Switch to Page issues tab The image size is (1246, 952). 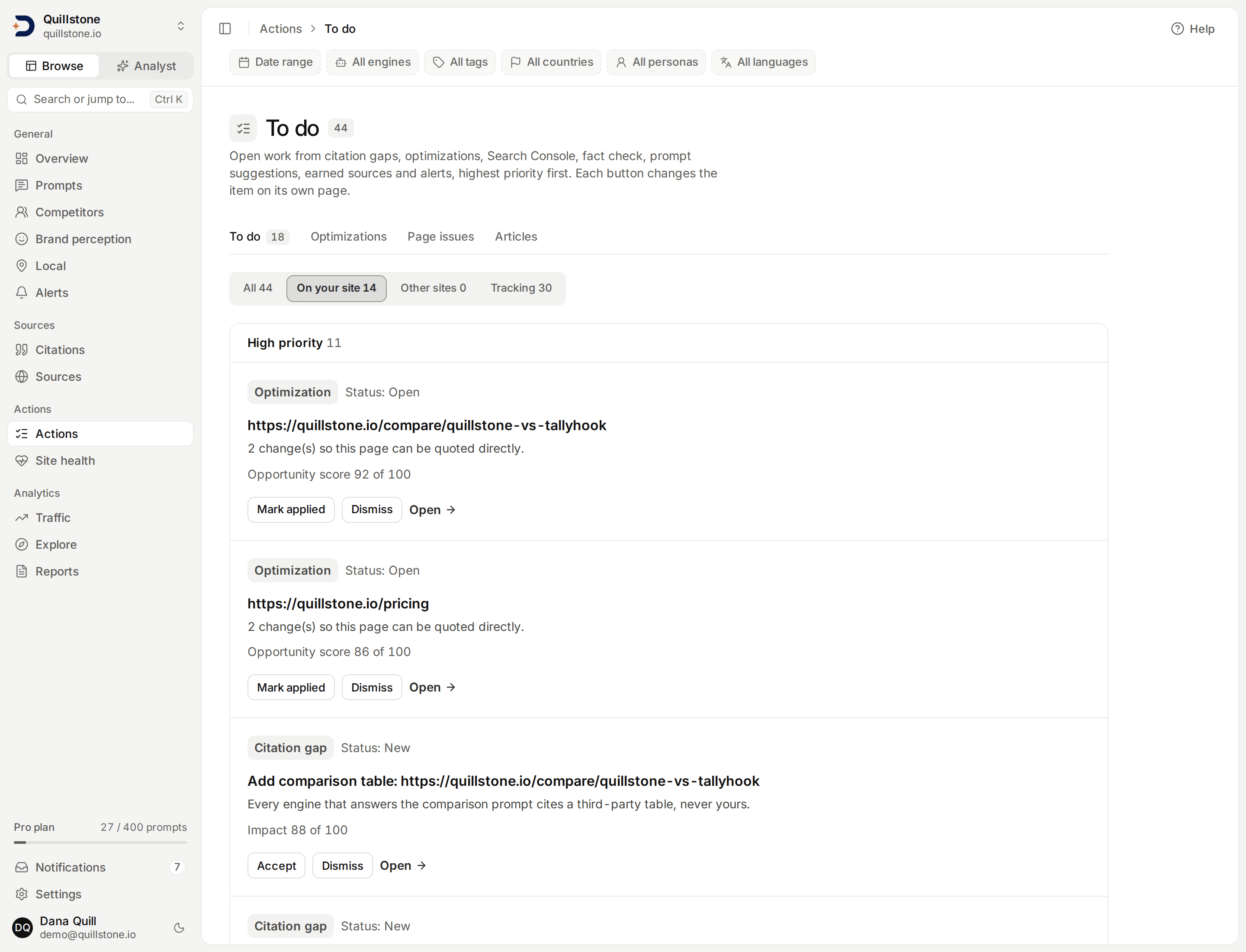[x=441, y=236]
